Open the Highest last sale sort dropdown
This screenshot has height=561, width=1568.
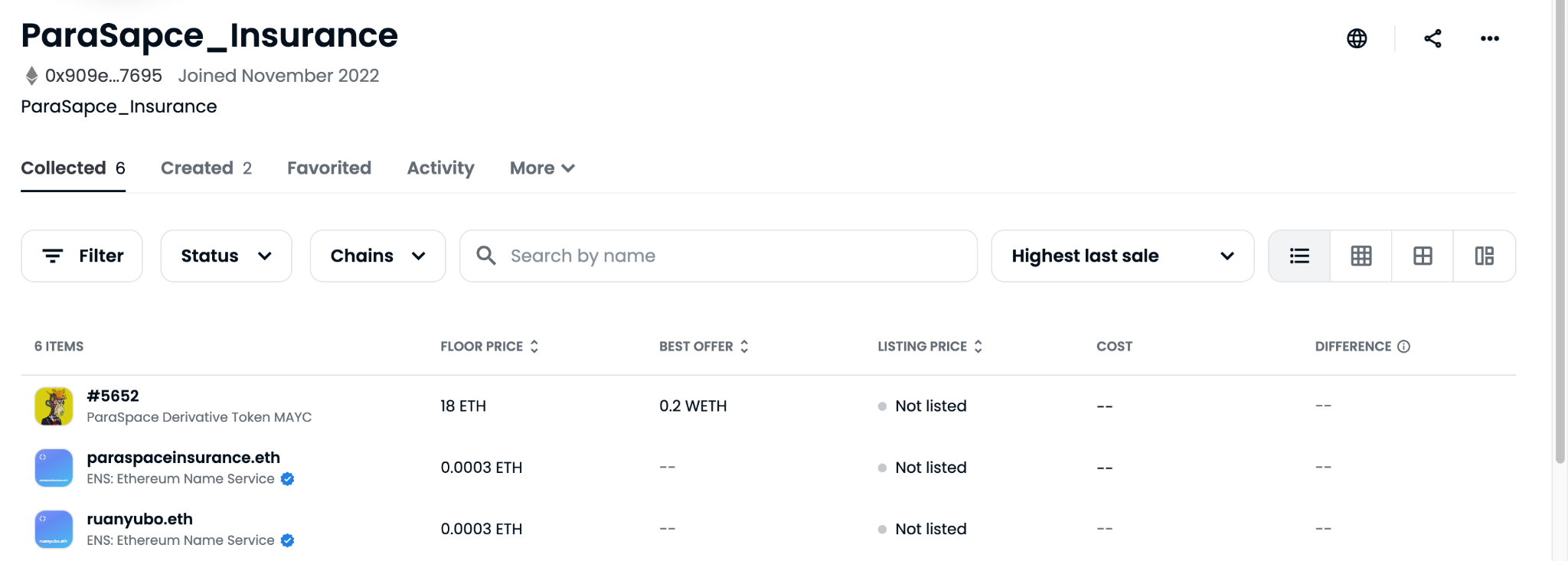(x=1122, y=256)
